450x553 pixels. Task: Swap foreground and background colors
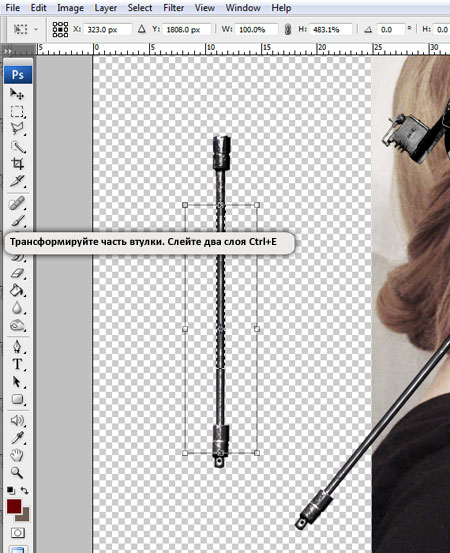tap(24, 490)
